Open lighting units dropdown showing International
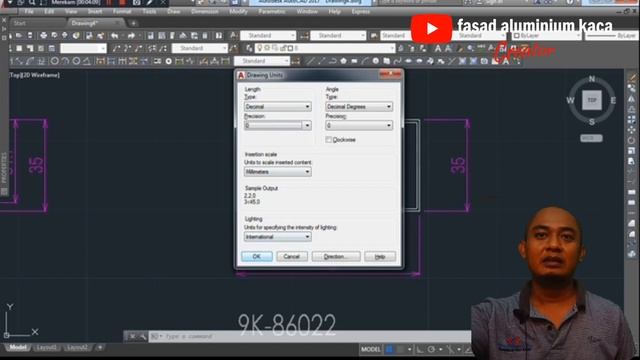 click(278, 237)
